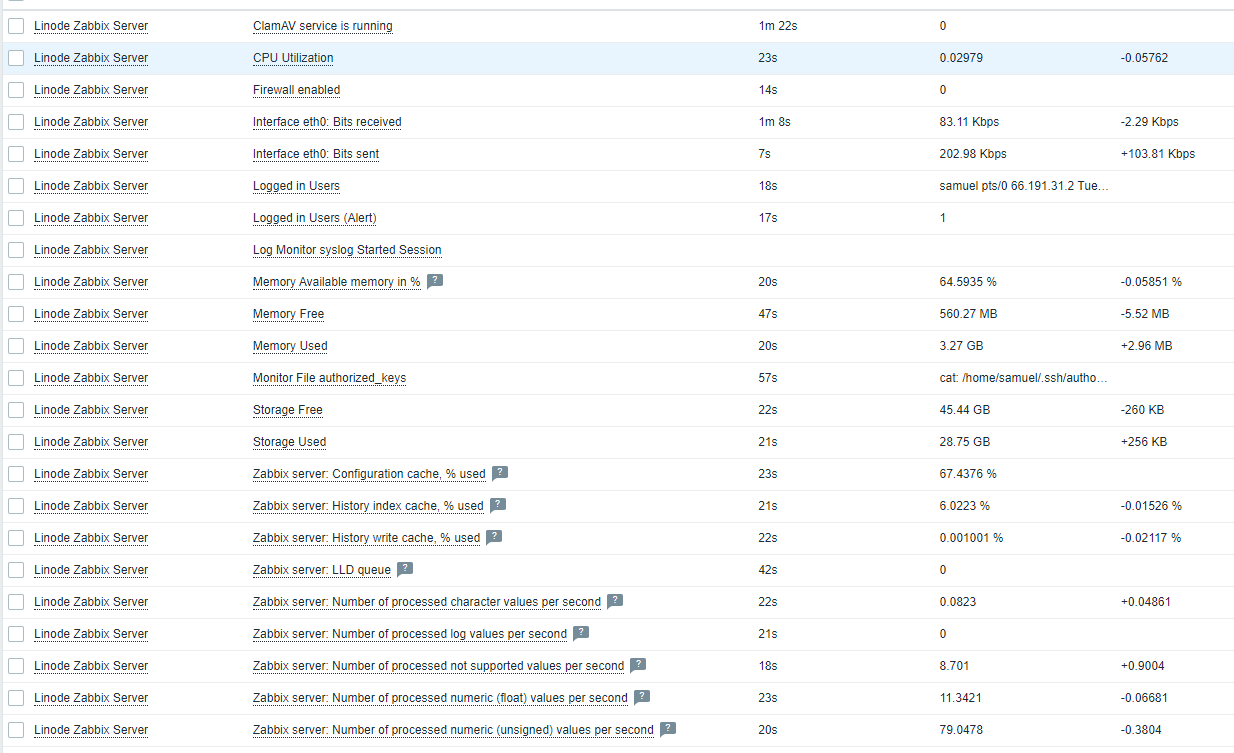1234x753 pixels.
Task: Show help for History write cache, % used
Action: click(494, 537)
